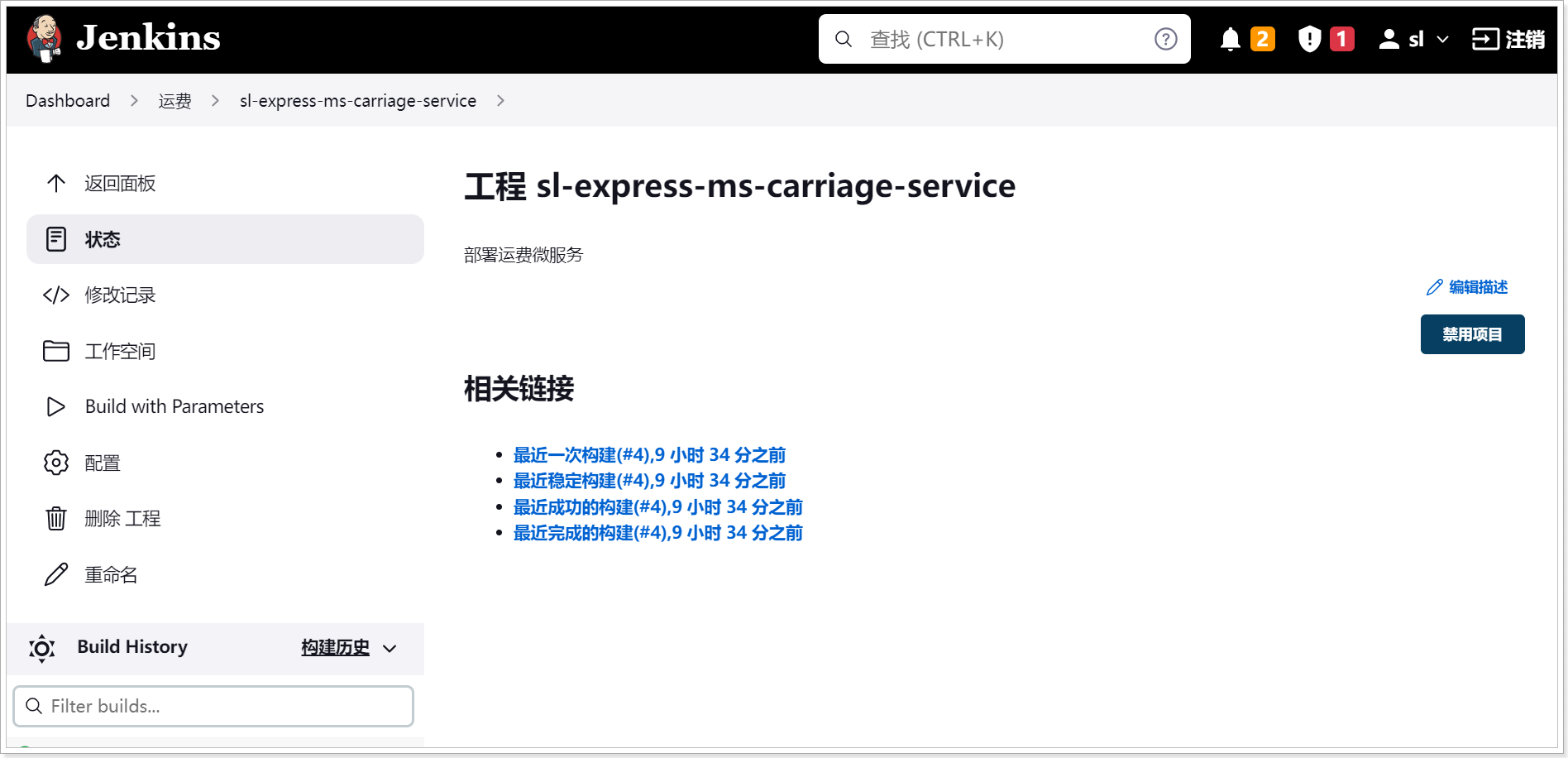This screenshot has height=758, width=1568.
Task: Click 编辑描述 to edit the description
Action: coord(1479,287)
